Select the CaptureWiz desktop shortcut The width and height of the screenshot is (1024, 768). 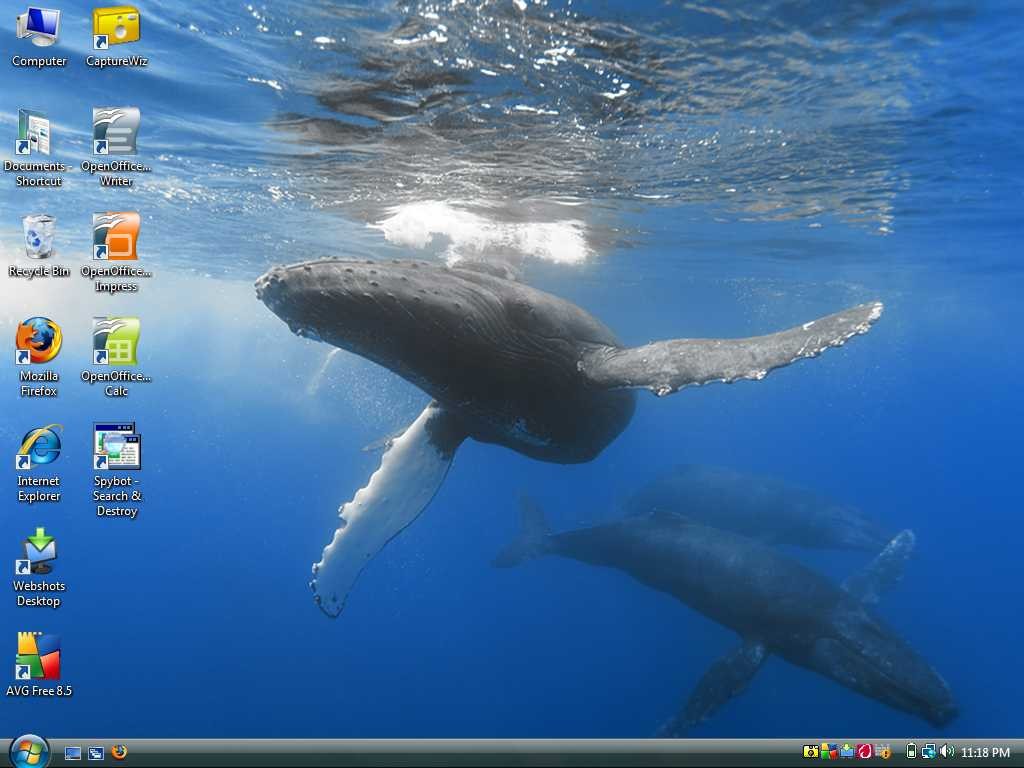click(116, 36)
